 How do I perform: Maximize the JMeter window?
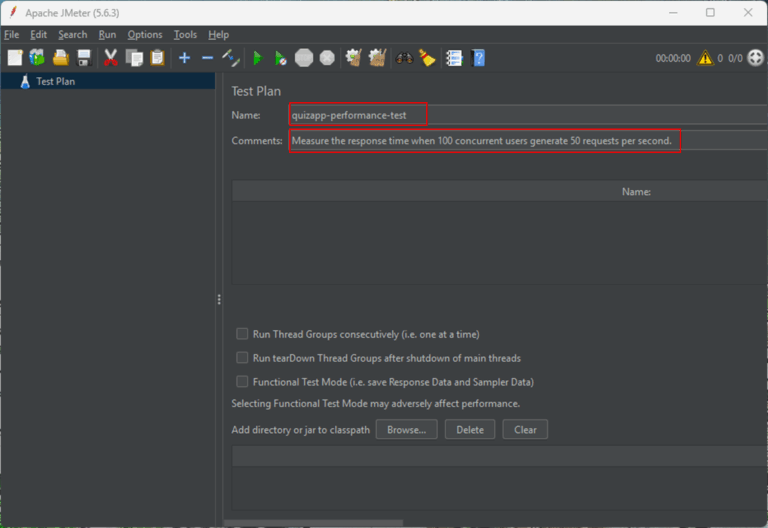(710, 12)
